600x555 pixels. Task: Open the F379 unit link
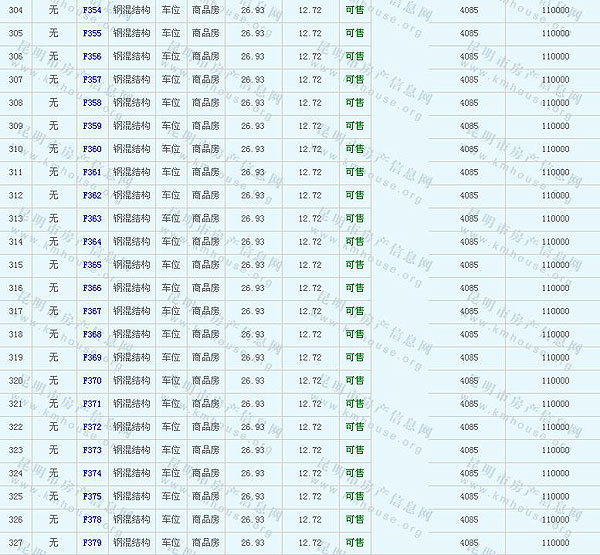pyautogui.click(x=91, y=543)
